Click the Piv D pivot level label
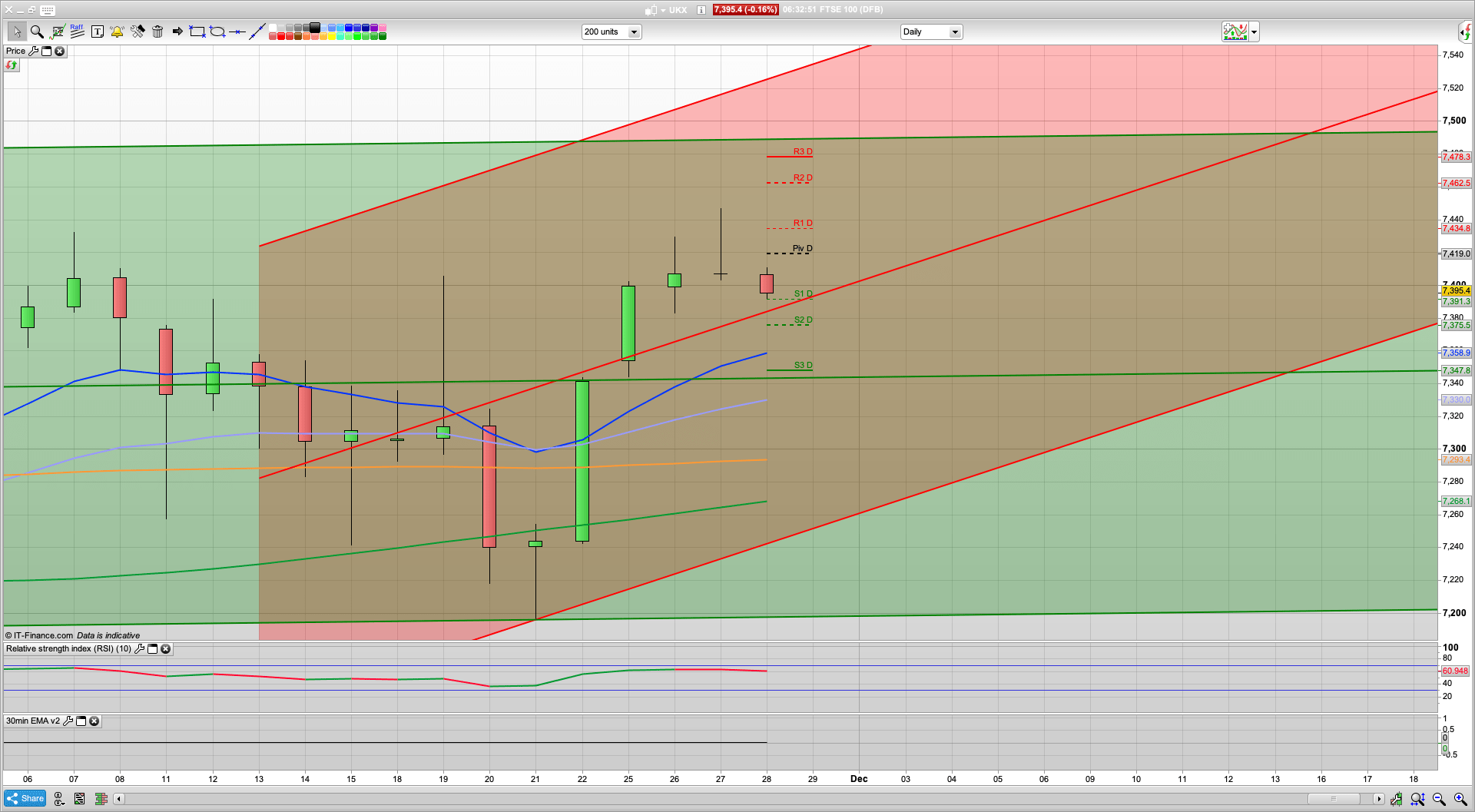 click(802, 248)
